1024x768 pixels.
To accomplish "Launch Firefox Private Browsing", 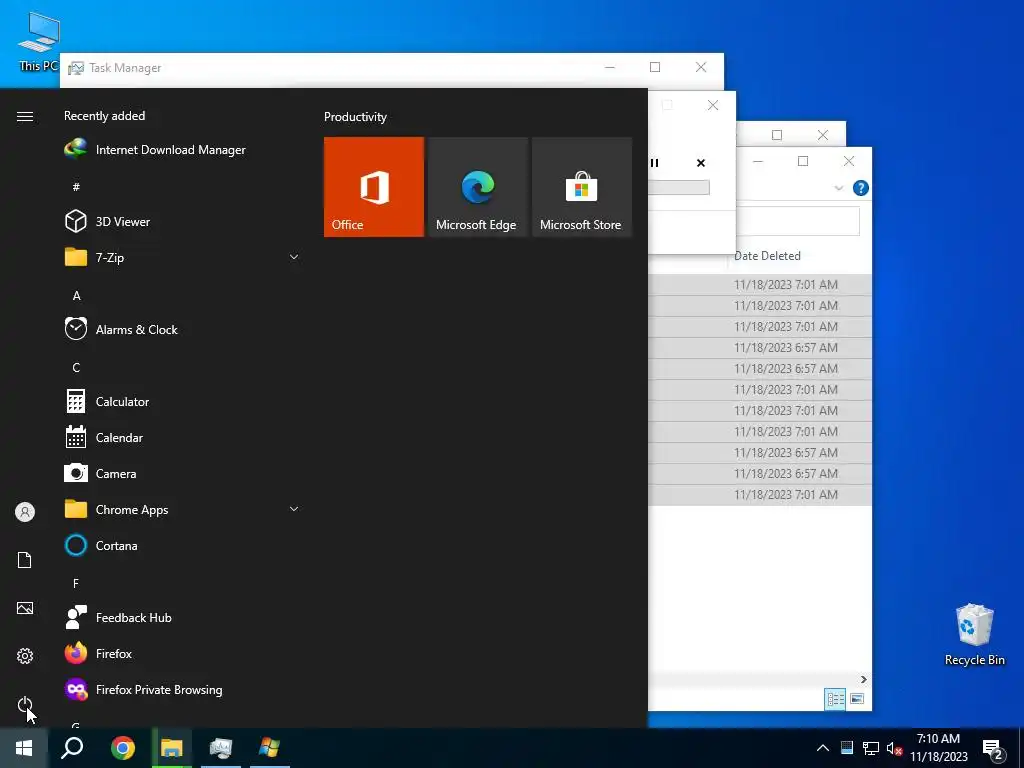I will pyautogui.click(x=144, y=690).
